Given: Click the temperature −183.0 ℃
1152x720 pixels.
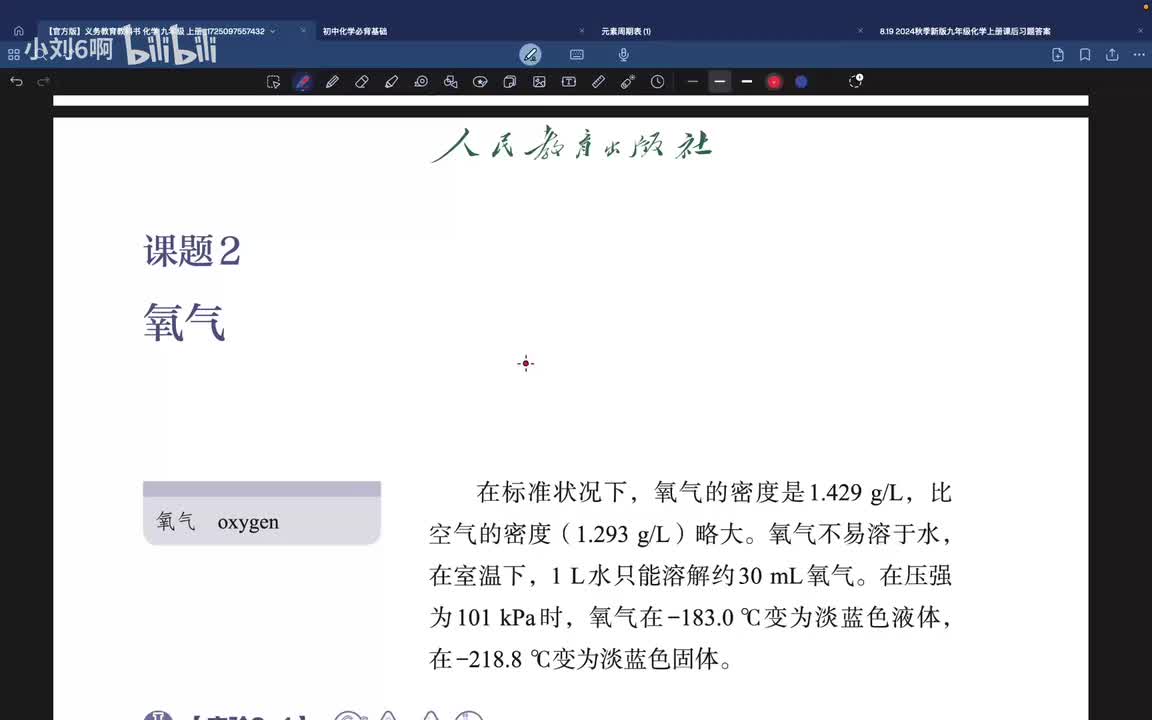Looking at the screenshot, I should tap(714, 617).
